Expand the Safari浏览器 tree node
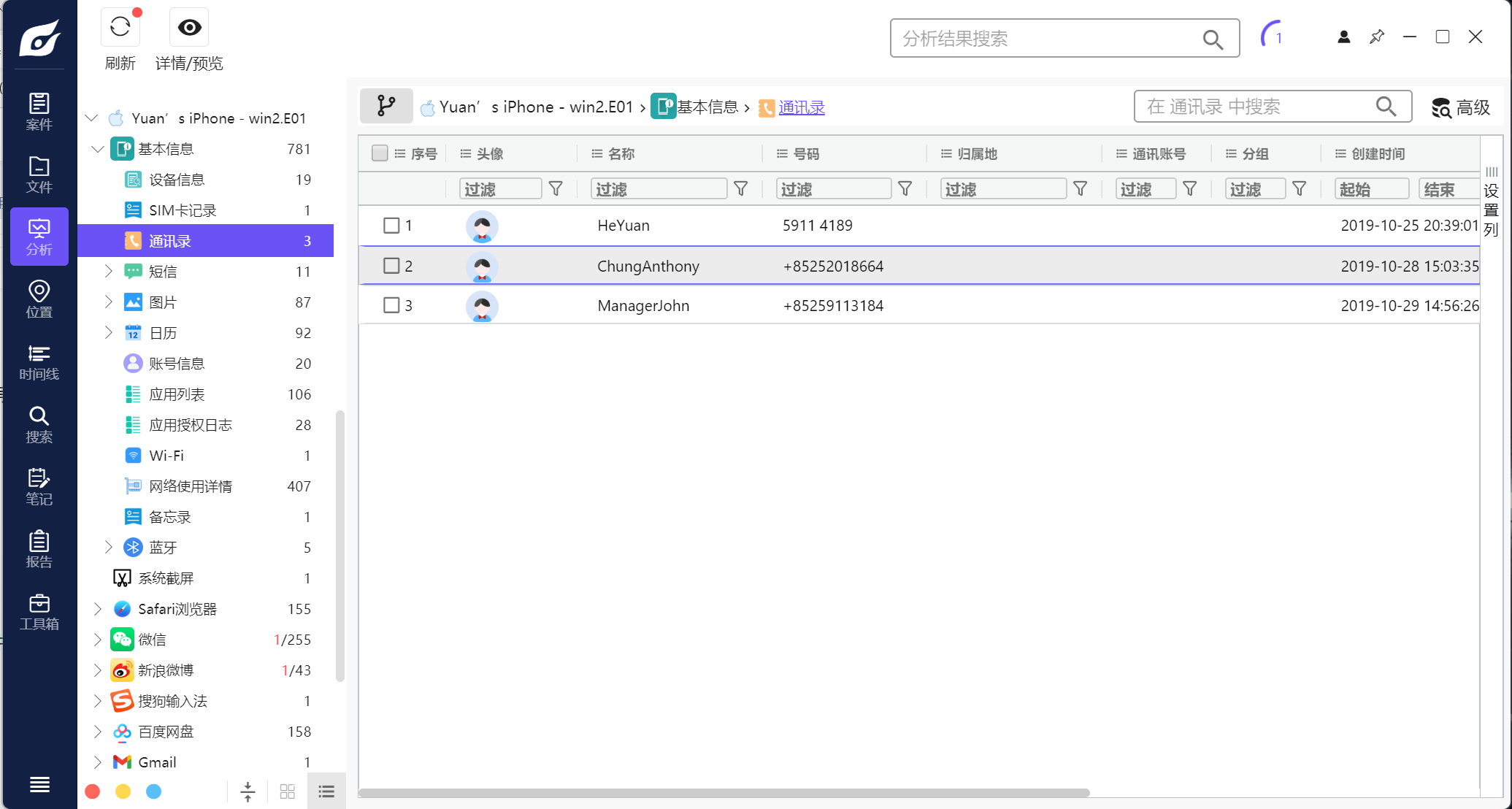Image resolution: width=1512 pixels, height=809 pixels. point(97,609)
